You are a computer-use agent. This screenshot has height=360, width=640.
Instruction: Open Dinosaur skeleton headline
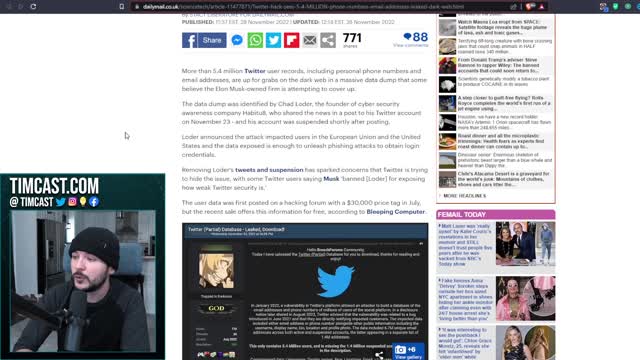pyautogui.click(x=504, y=160)
